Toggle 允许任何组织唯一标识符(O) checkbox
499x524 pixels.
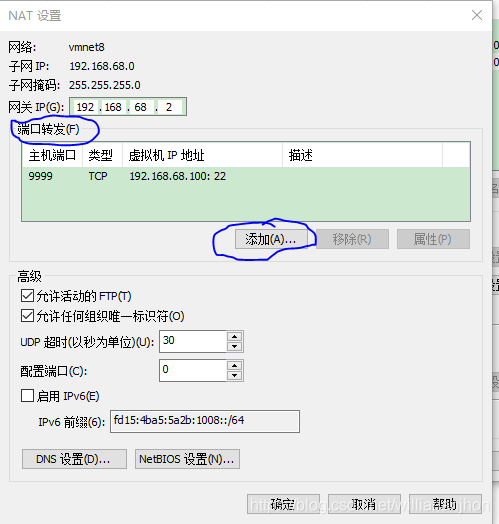(27, 316)
